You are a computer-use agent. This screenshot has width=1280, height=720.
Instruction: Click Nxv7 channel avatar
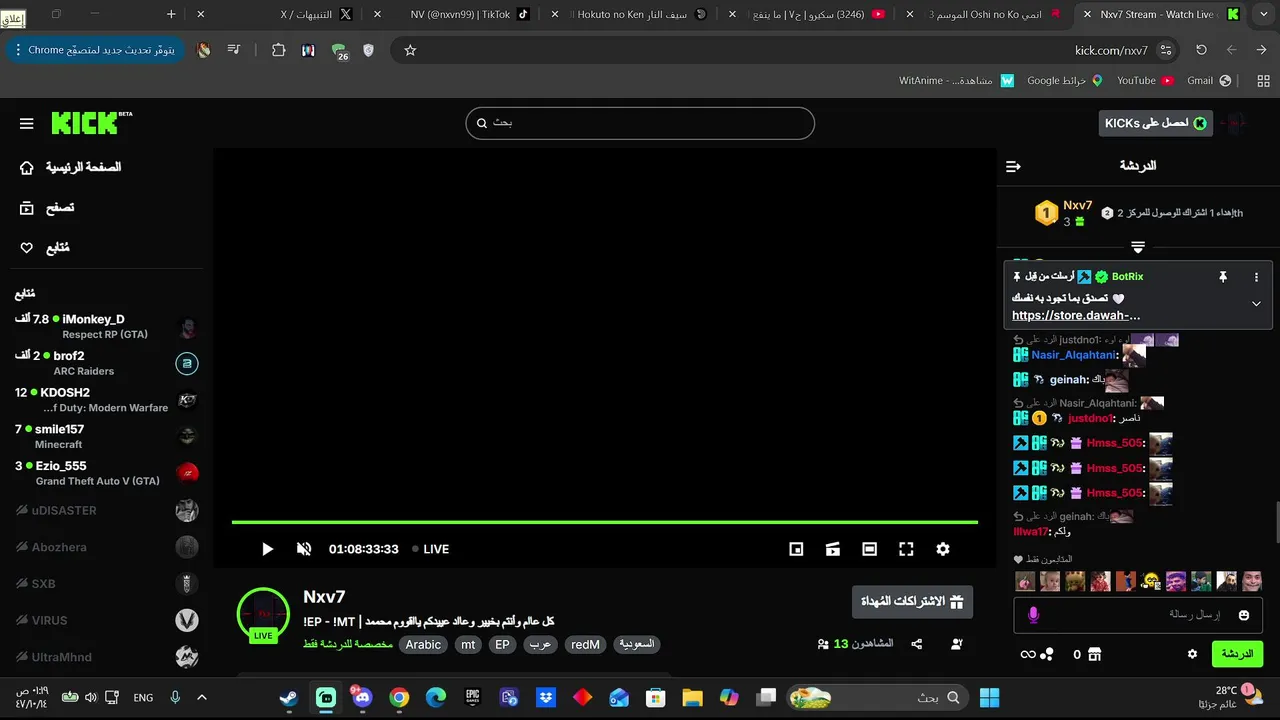263,614
